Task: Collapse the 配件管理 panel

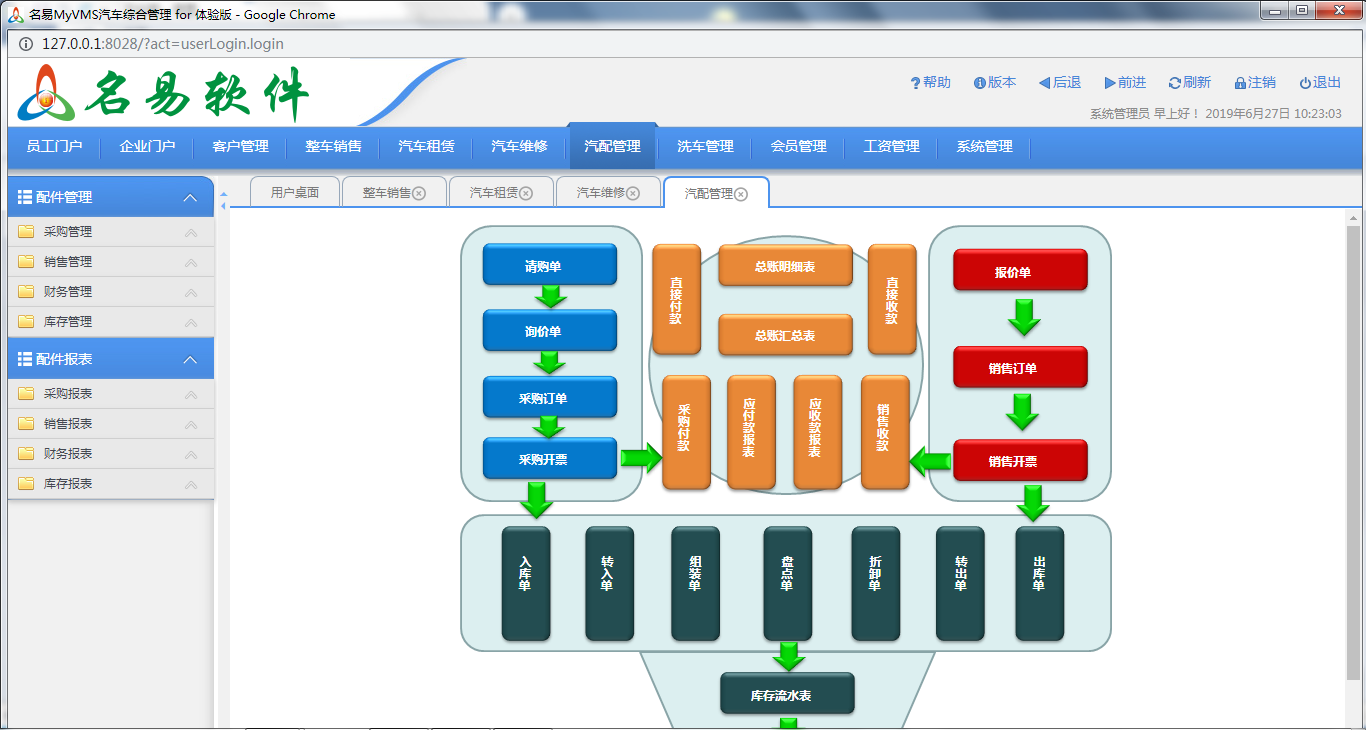Action: 190,198
